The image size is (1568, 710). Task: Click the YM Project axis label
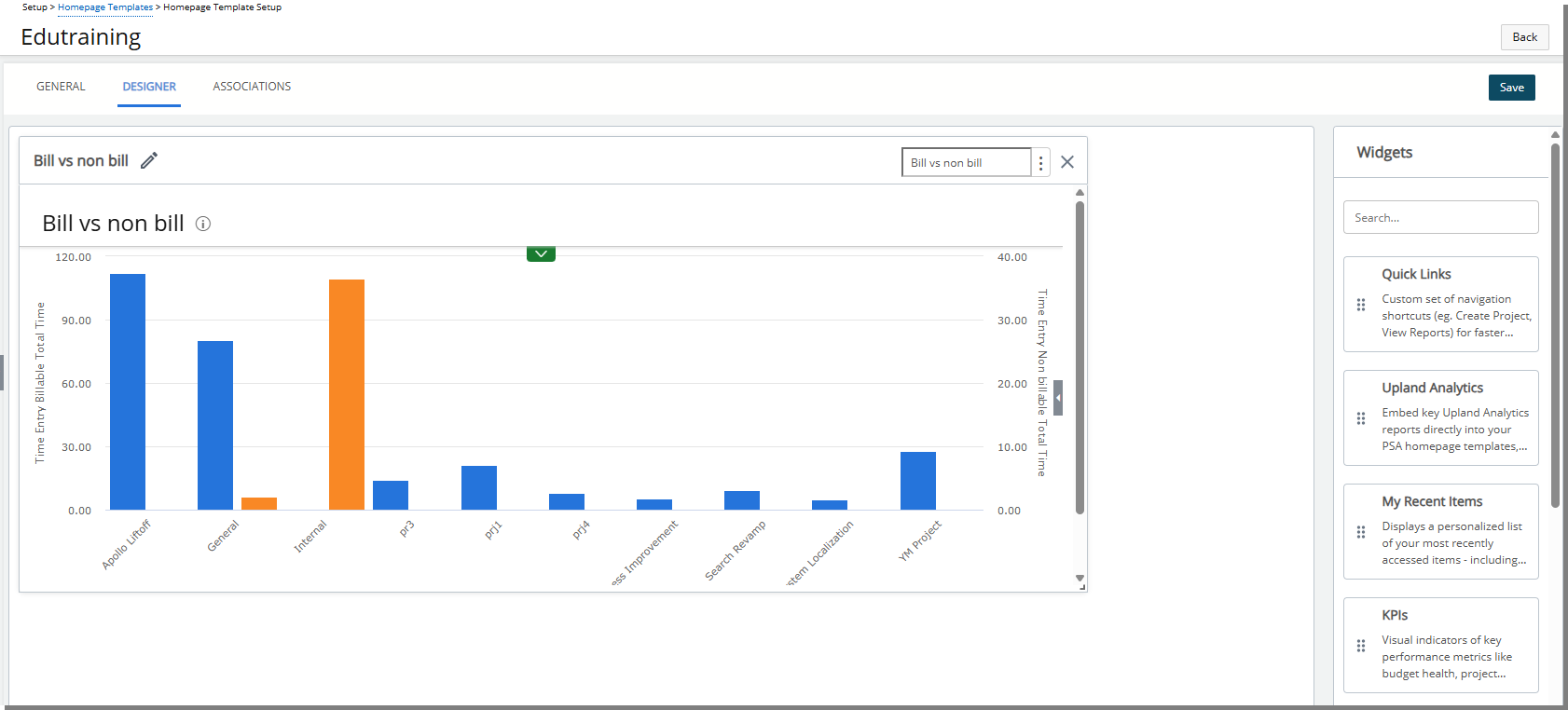(920, 540)
